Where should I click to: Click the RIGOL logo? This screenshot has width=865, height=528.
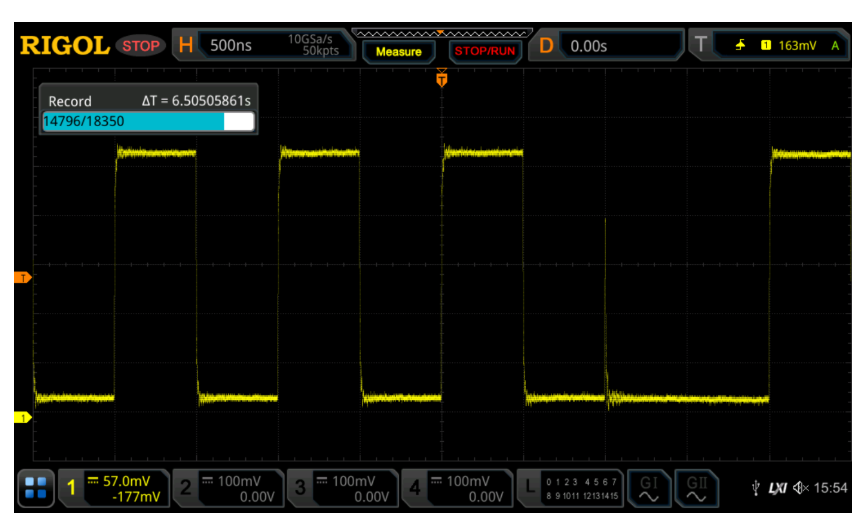click(x=65, y=45)
